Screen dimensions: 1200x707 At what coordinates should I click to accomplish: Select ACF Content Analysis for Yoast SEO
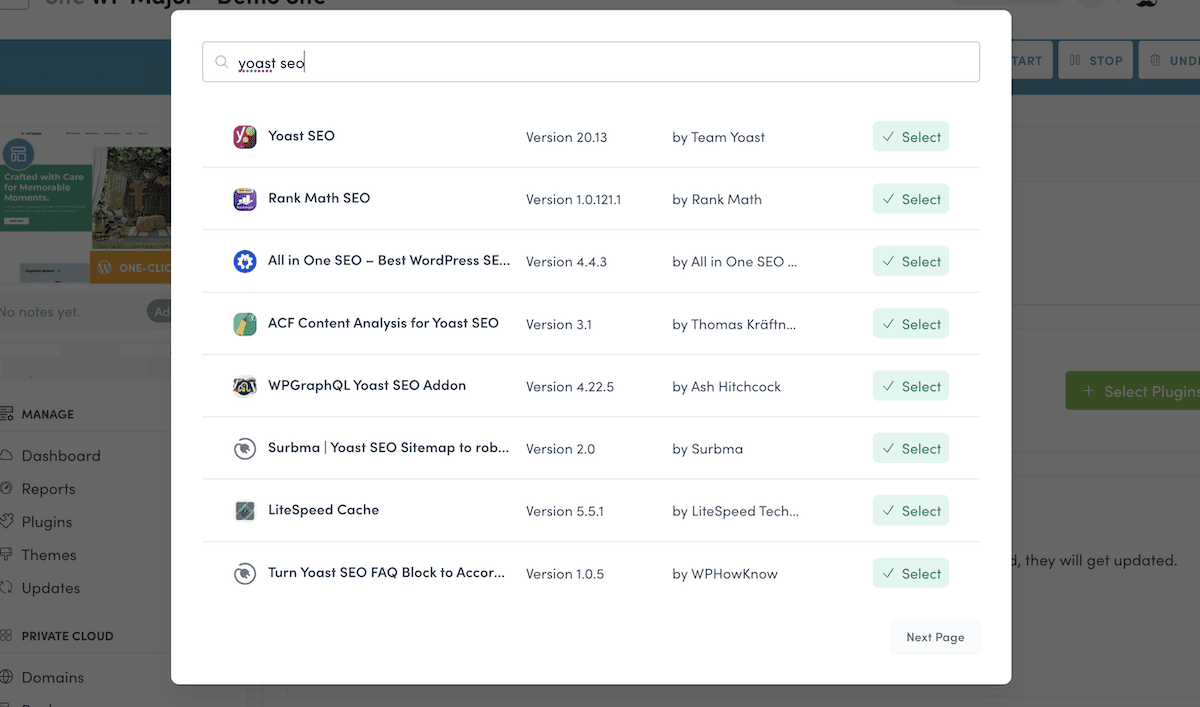[x=910, y=324]
